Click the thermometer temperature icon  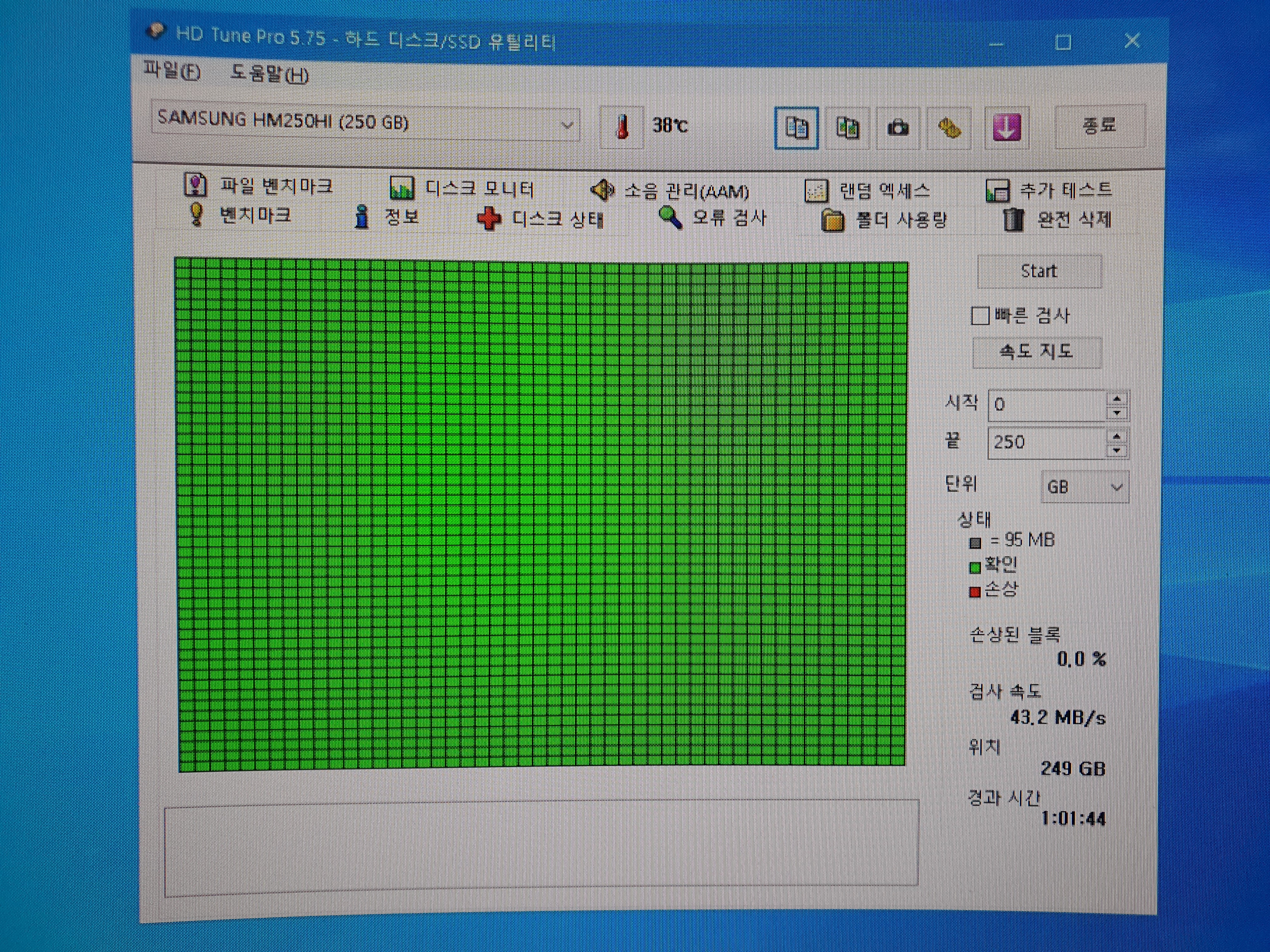pos(622,126)
